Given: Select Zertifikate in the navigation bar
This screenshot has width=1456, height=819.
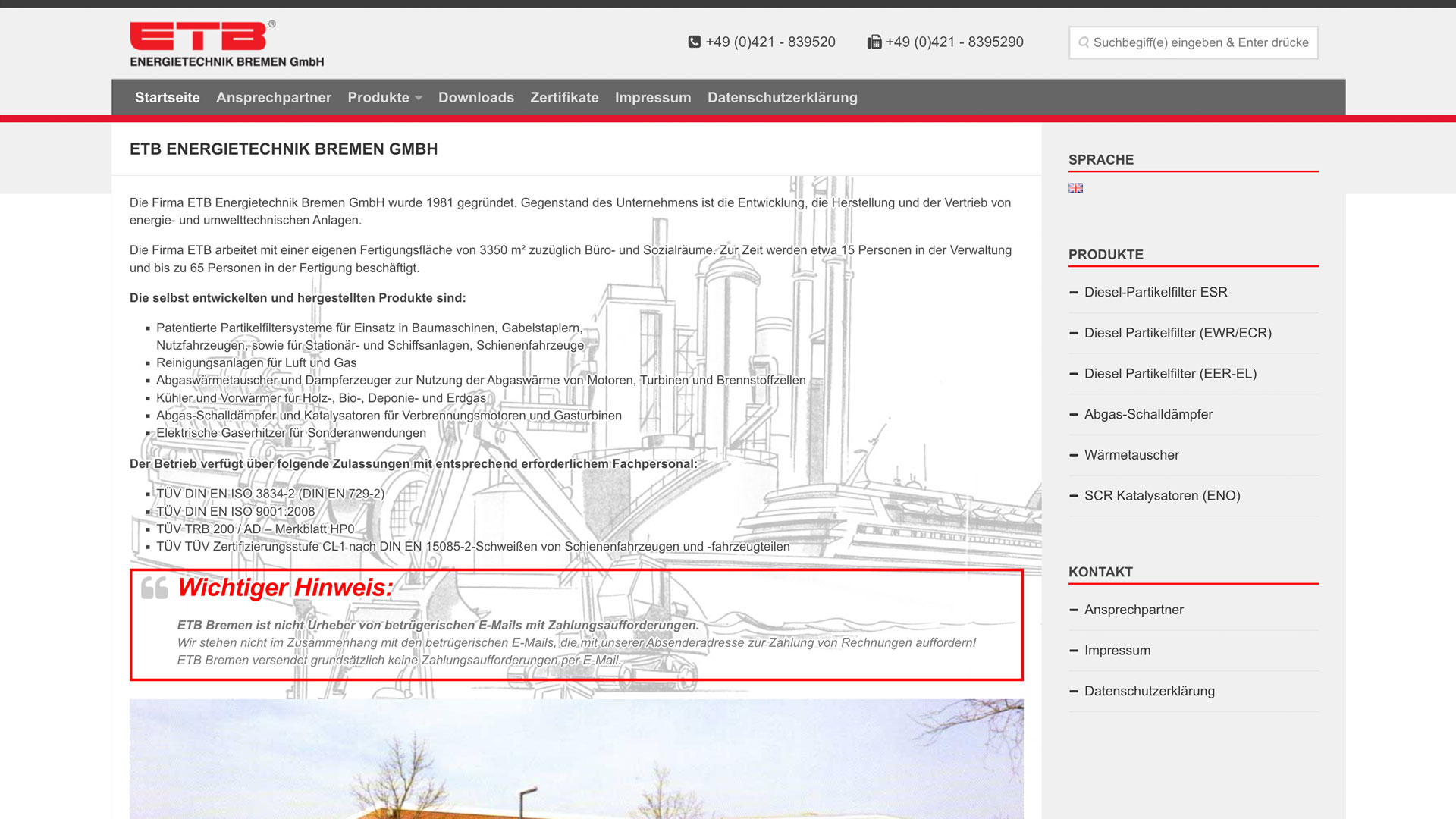Looking at the screenshot, I should pyautogui.click(x=564, y=97).
